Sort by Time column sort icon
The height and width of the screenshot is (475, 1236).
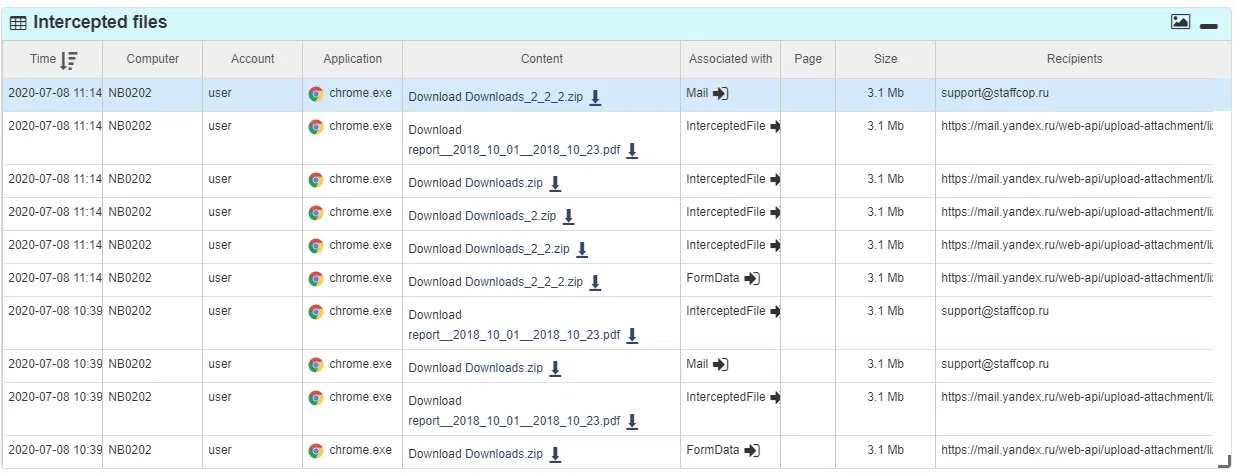click(69, 60)
